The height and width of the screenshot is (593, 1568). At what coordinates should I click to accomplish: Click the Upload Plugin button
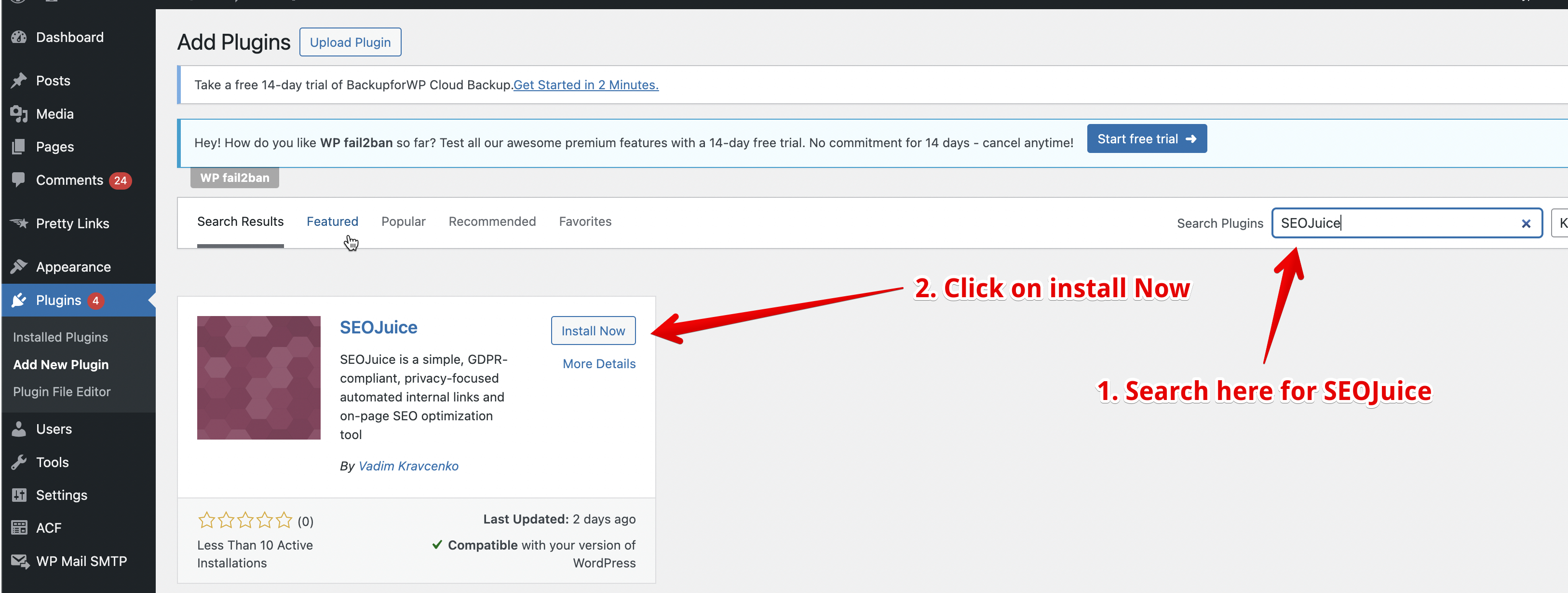point(350,41)
